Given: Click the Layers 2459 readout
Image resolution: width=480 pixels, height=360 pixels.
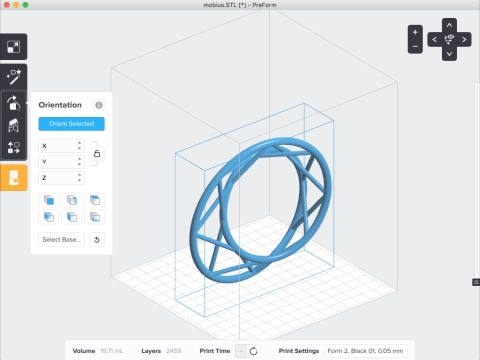Looking at the screenshot, I should (x=161, y=351).
